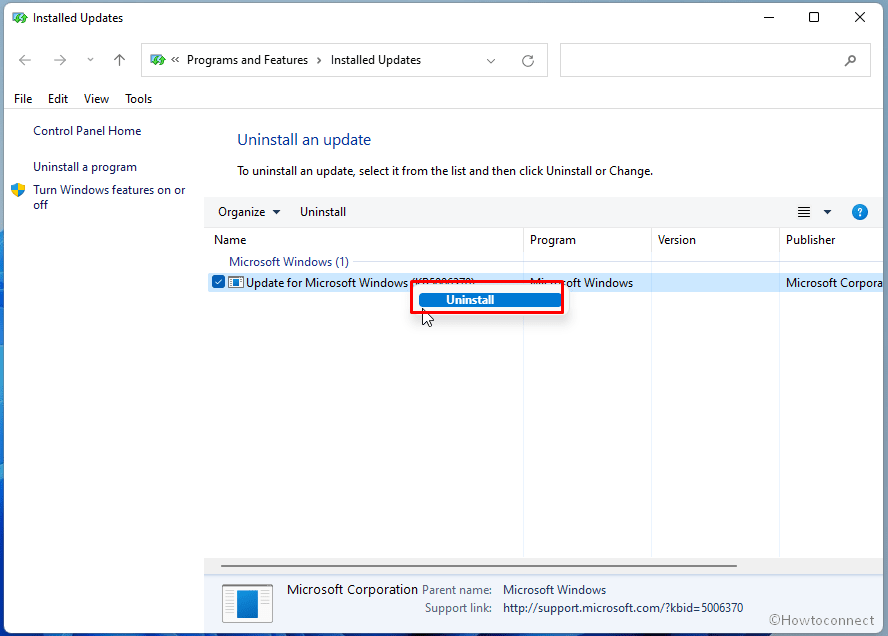The height and width of the screenshot is (636, 888).
Task: Click the support.microsoft.com kbid=5006370 support link
Action: point(623,608)
